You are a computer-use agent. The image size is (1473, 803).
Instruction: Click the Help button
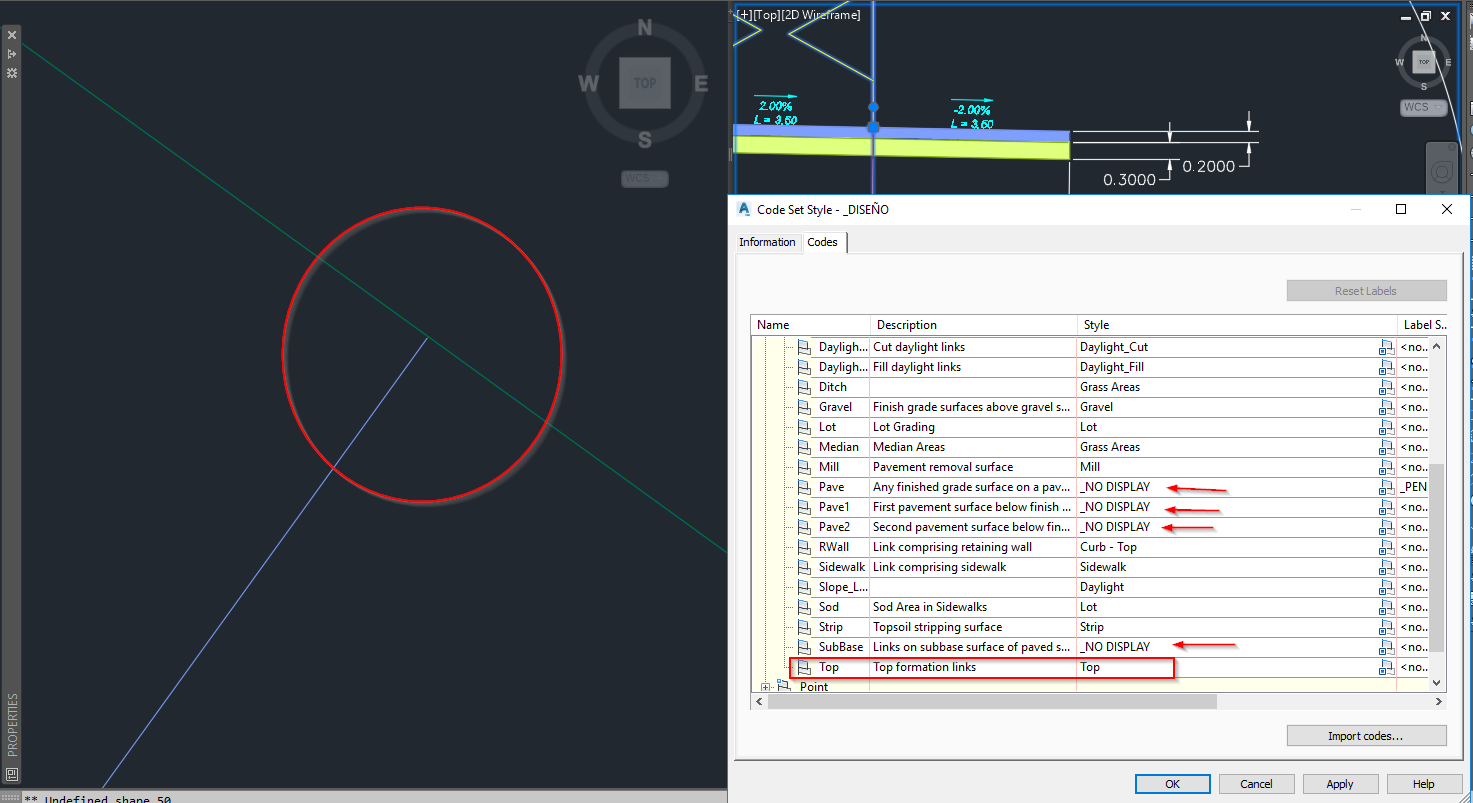point(1423,783)
